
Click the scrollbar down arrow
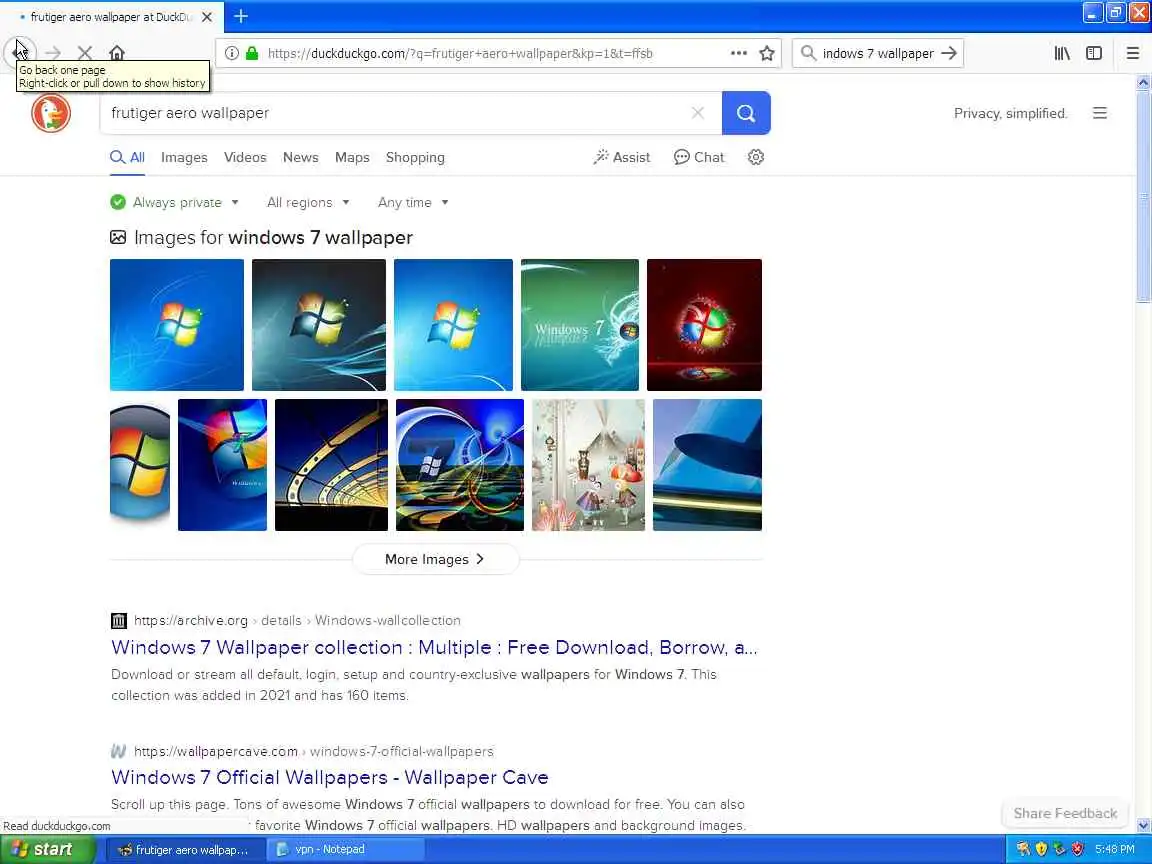pos(1143,826)
